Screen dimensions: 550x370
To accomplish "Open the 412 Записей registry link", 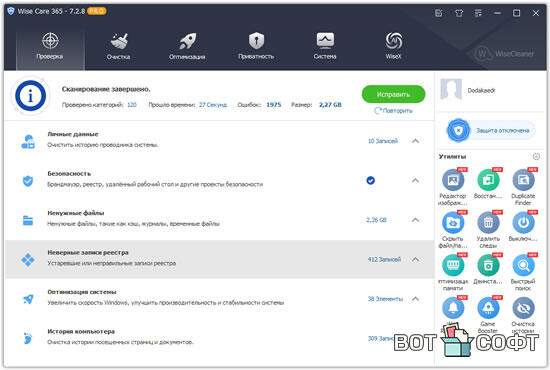I will 384,259.
